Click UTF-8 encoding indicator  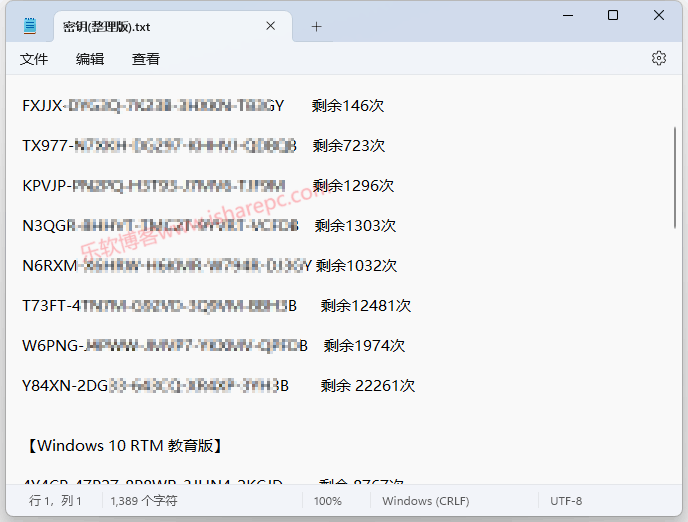566,501
